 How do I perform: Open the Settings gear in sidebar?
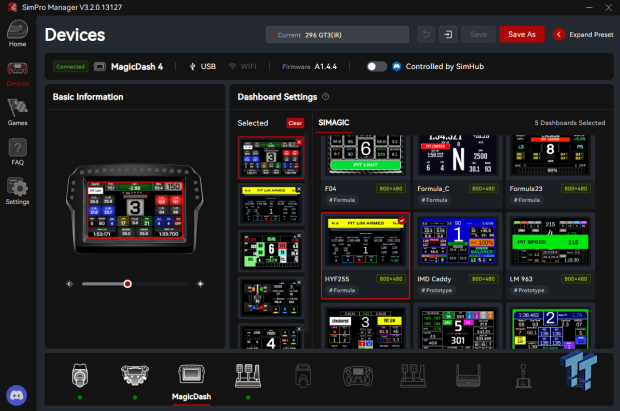17,191
